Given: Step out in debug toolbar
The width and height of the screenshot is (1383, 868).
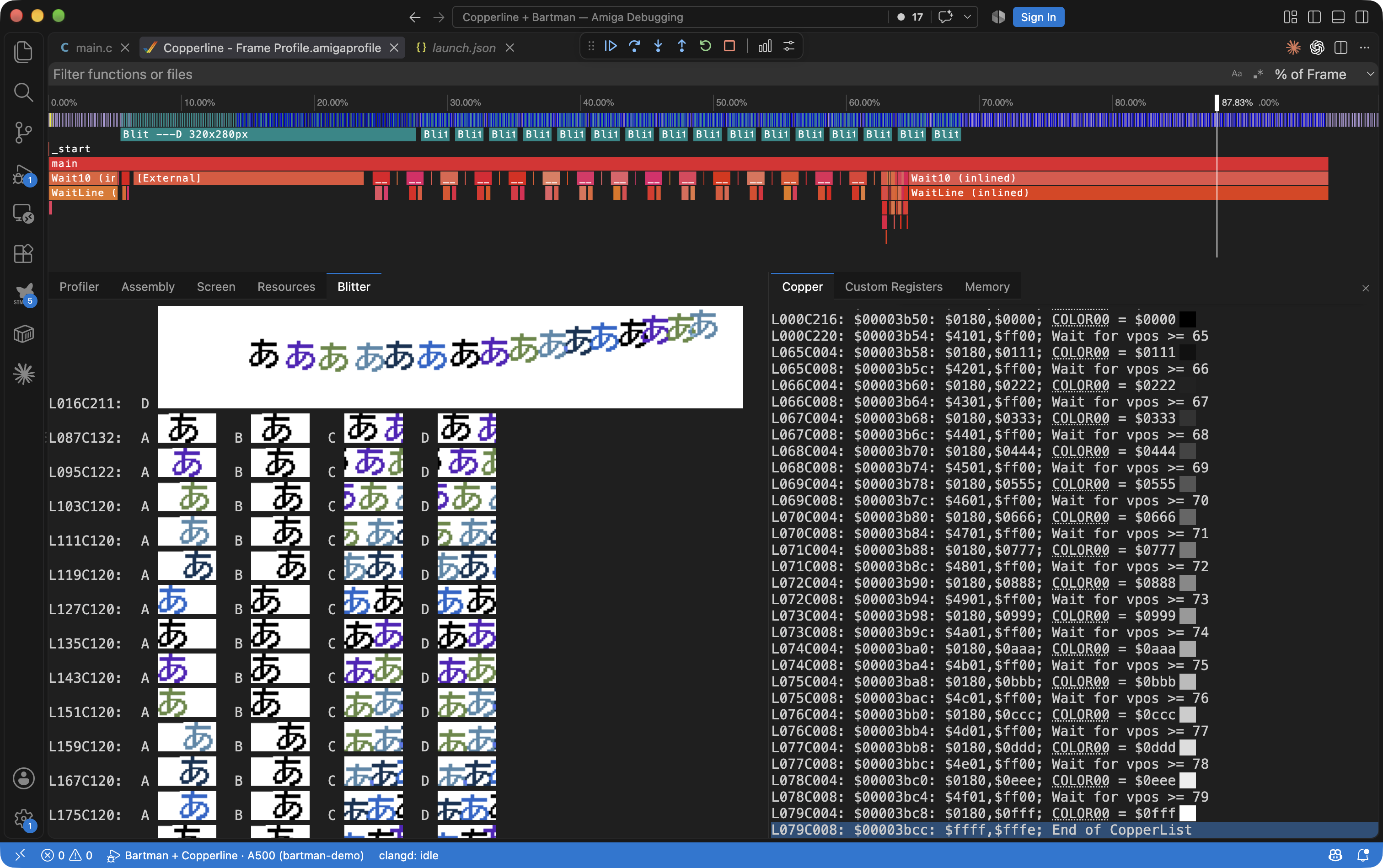Looking at the screenshot, I should (681, 47).
